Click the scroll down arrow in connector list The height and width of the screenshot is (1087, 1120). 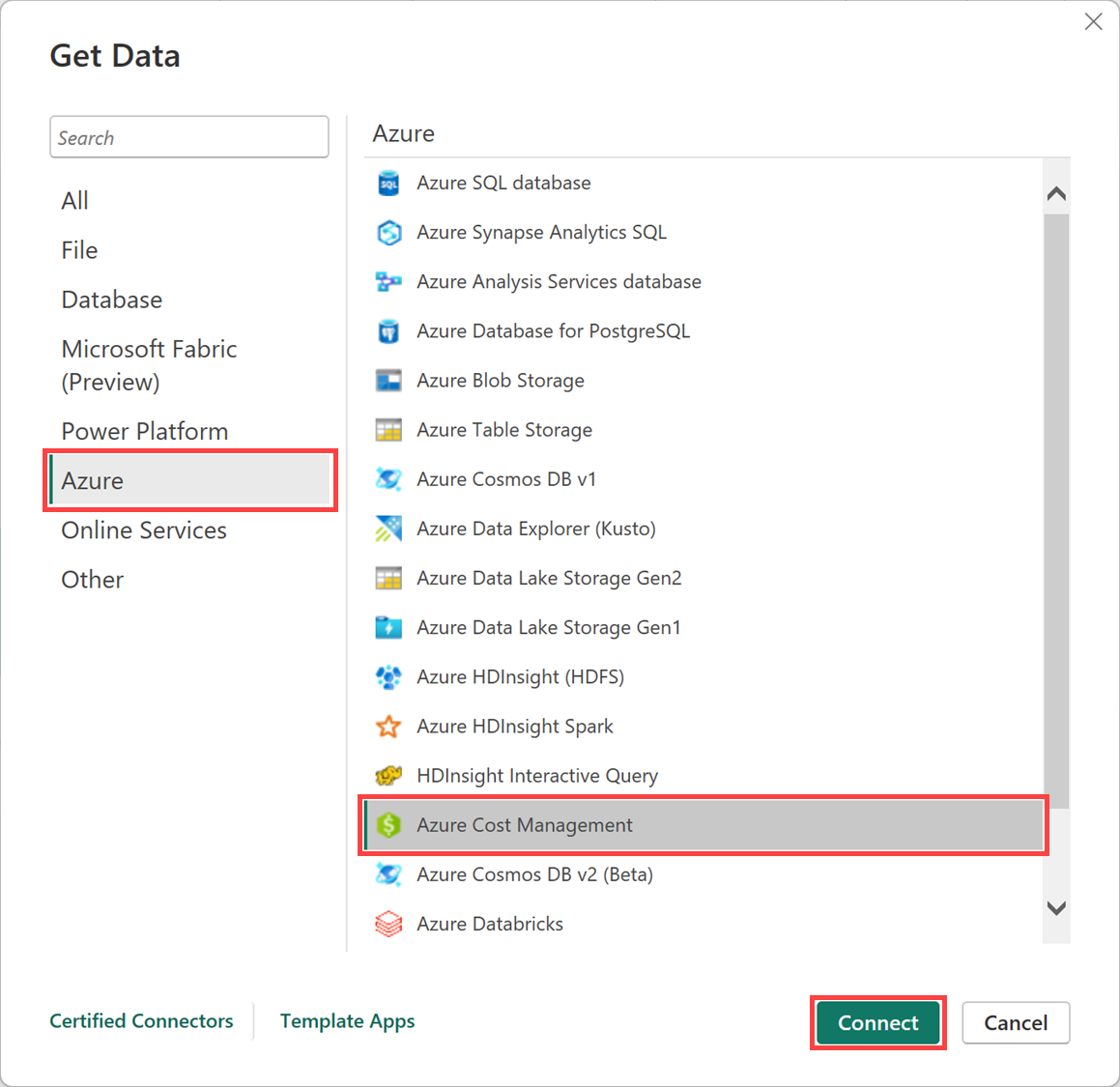tap(1055, 907)
